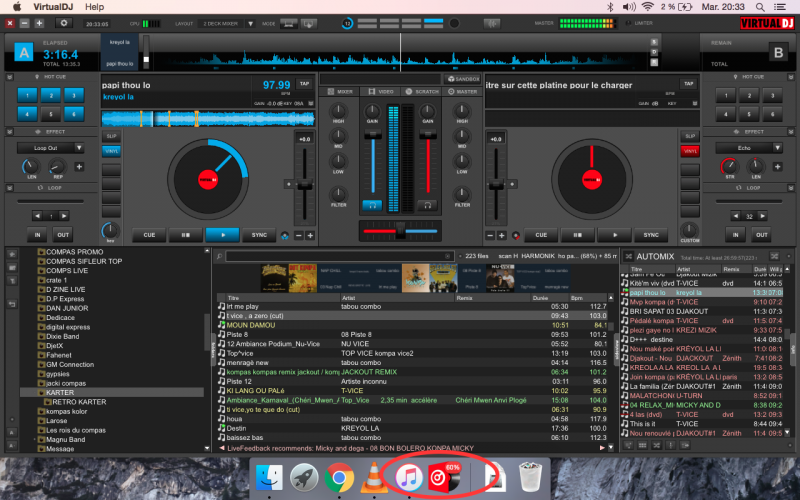This screenshot has height=500, width=800.
Task: Switch to the Video tab
Action: tap(381, 92)
